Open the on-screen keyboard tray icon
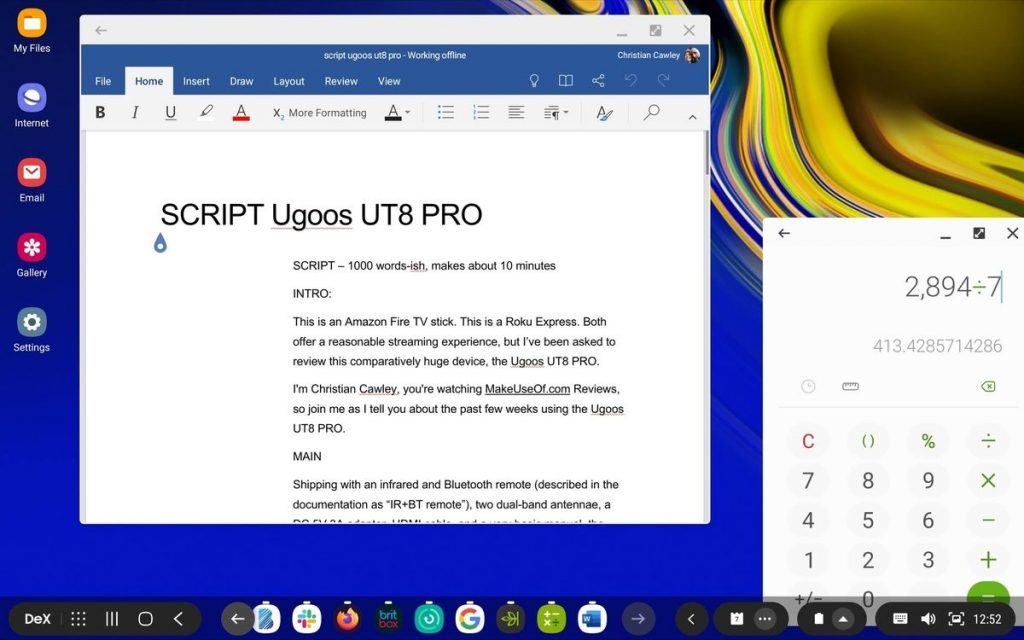Screen dimensions: 1024x640 pos(899,619)
